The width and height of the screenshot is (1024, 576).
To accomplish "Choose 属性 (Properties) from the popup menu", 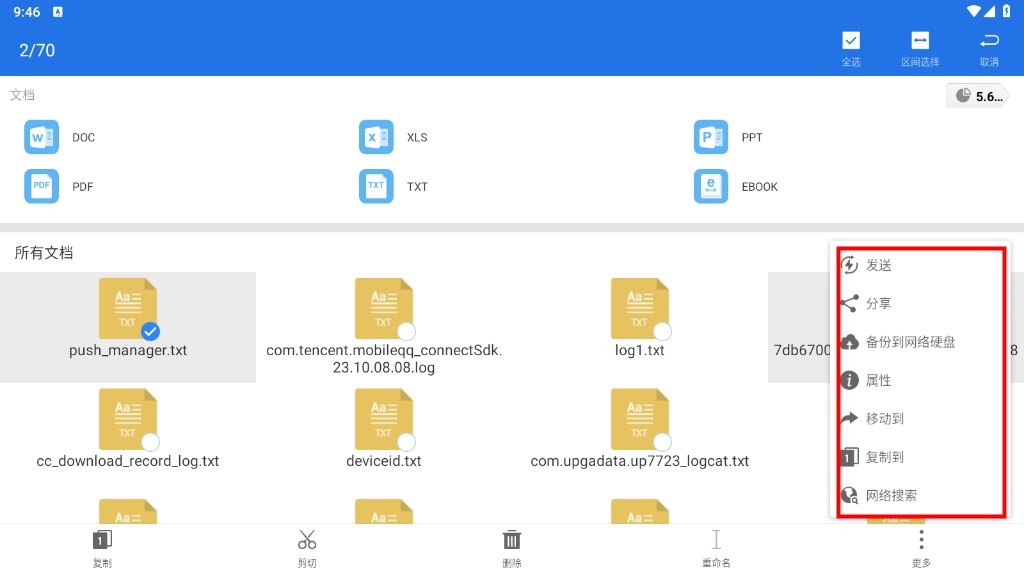I will (879, 380).
